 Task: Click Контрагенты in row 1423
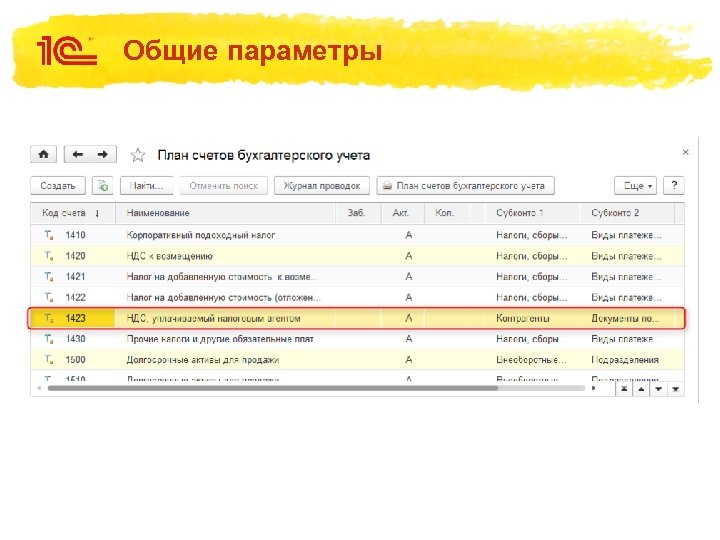pos(523,318)
